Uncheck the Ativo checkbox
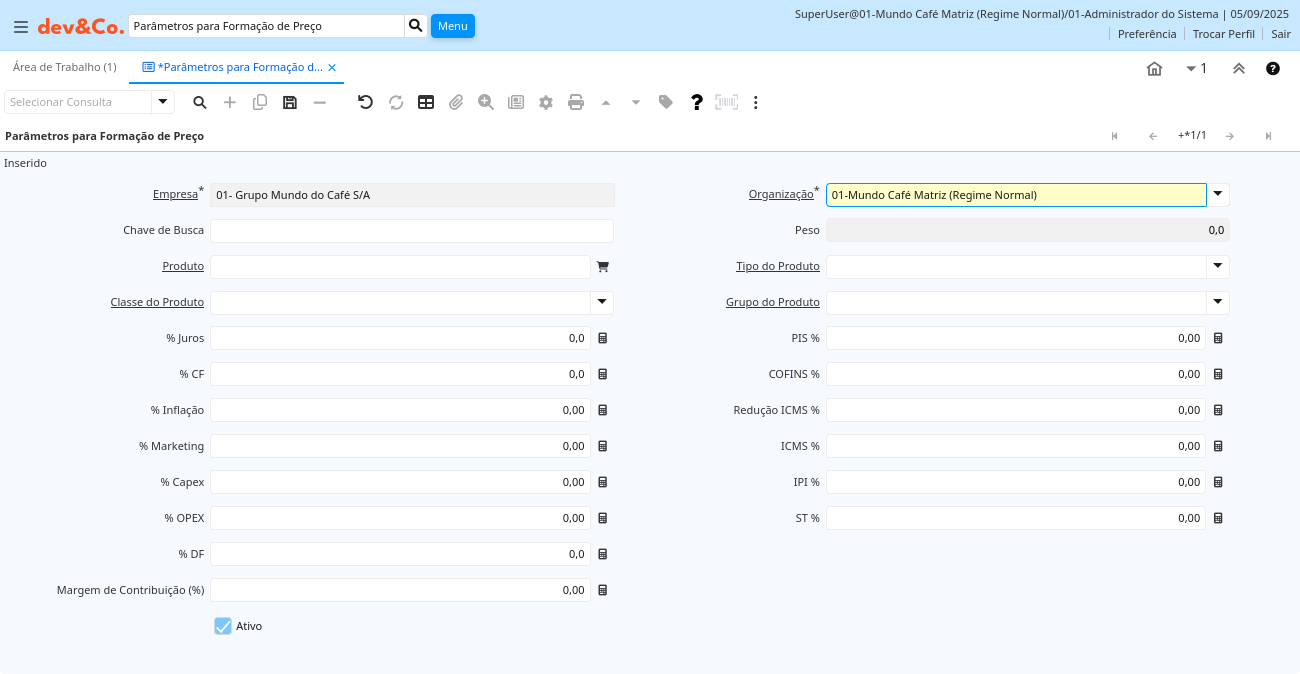1300x674 pixels. pyautogui.click(x=223, y=626)
